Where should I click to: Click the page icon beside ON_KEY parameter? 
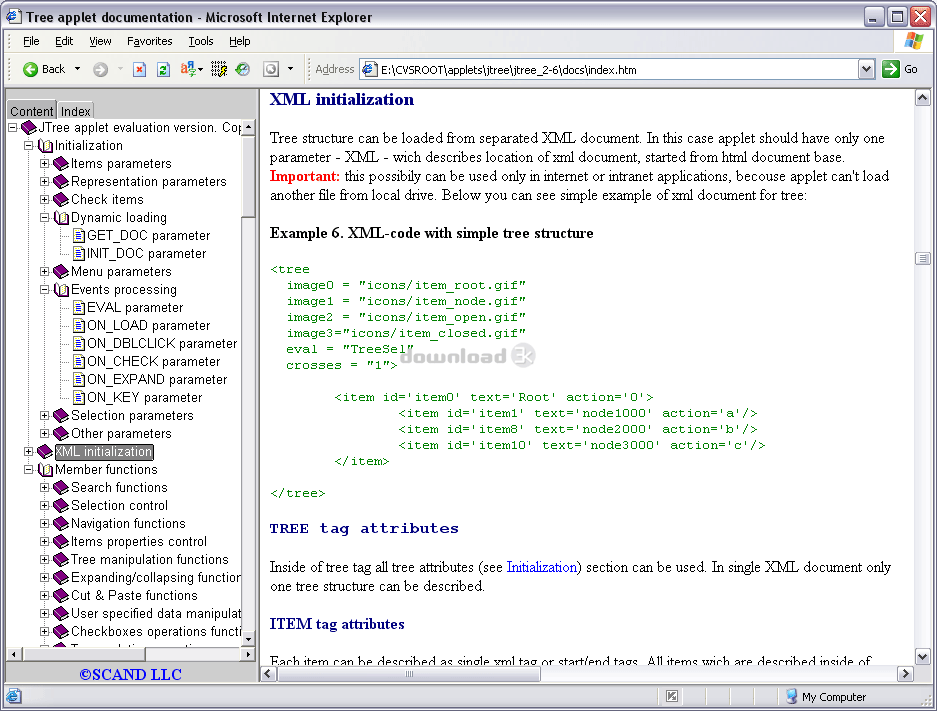coord(79,397)
